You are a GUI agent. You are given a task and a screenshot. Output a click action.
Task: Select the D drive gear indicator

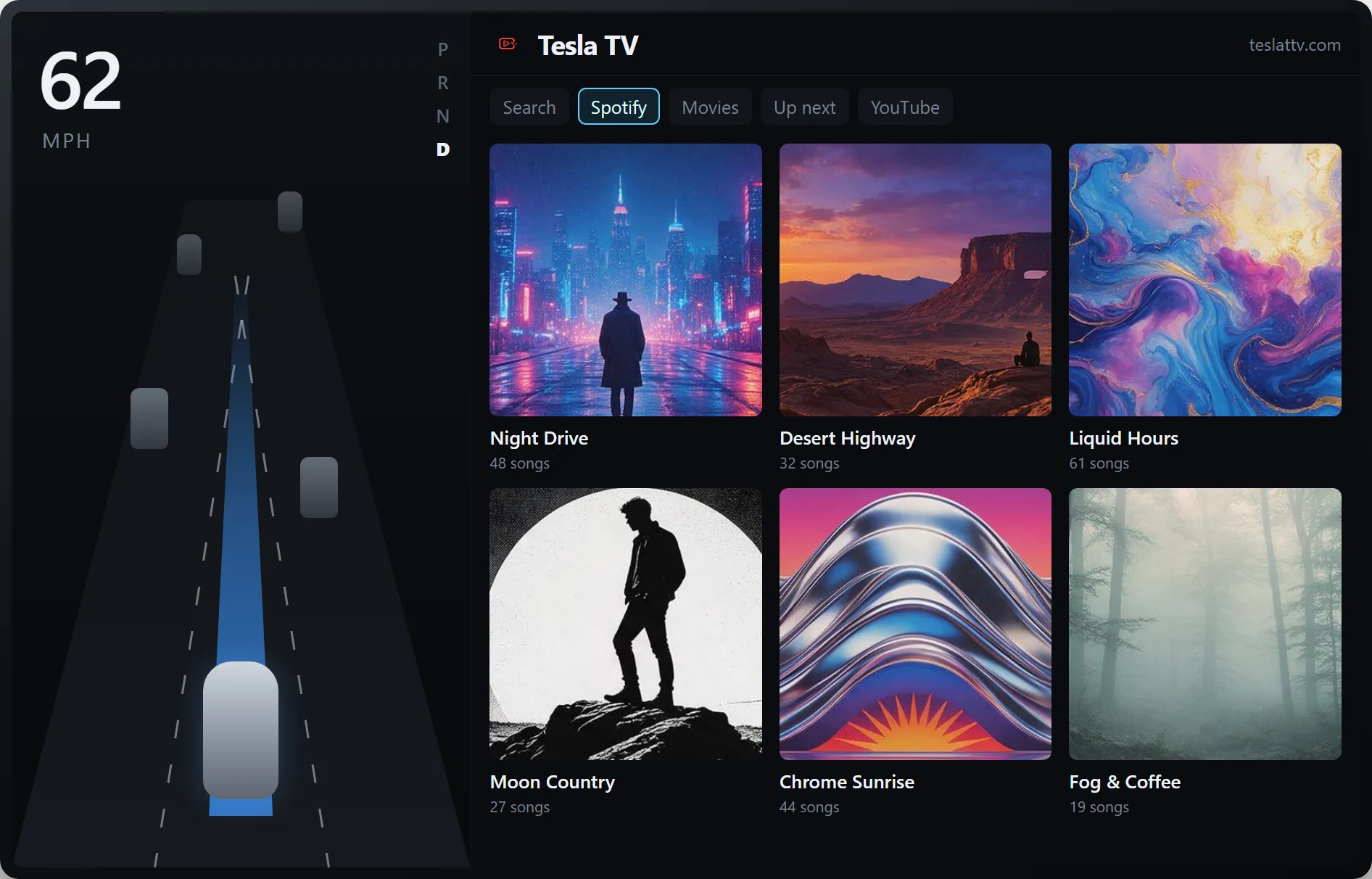pos(443,149)
